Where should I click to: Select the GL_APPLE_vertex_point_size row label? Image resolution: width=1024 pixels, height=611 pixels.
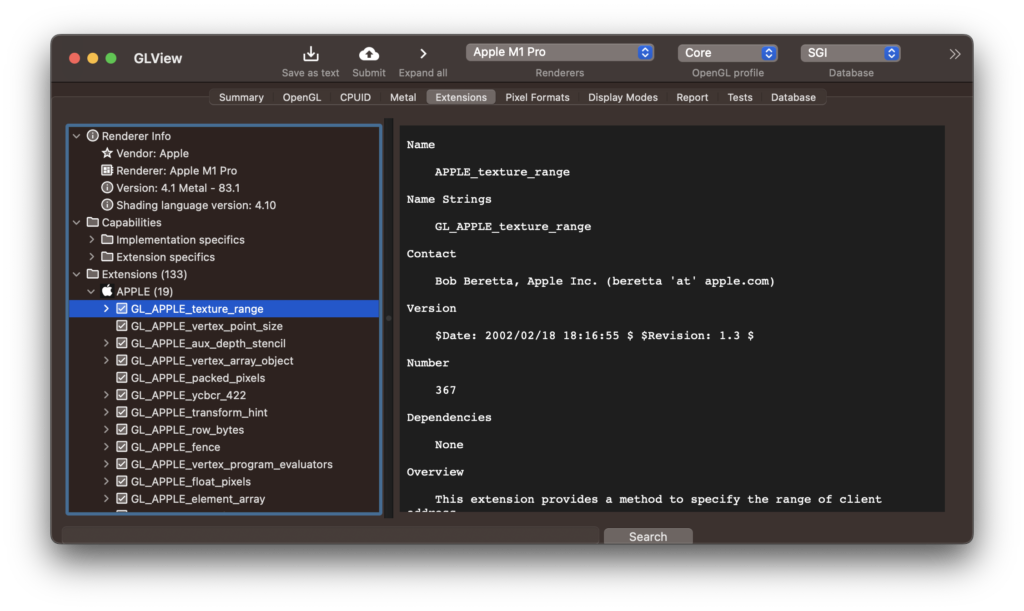[x=207, y=326]
